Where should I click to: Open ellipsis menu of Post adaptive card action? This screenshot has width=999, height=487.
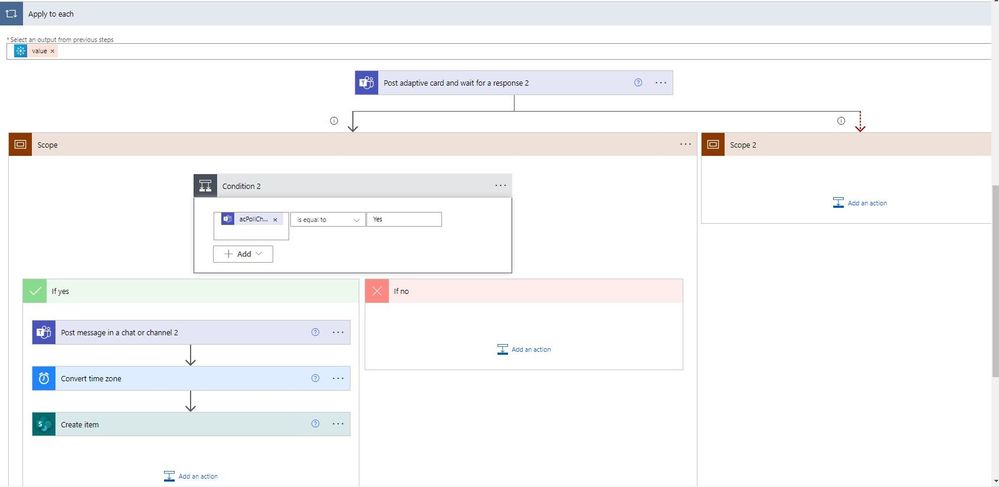point(661,83)
